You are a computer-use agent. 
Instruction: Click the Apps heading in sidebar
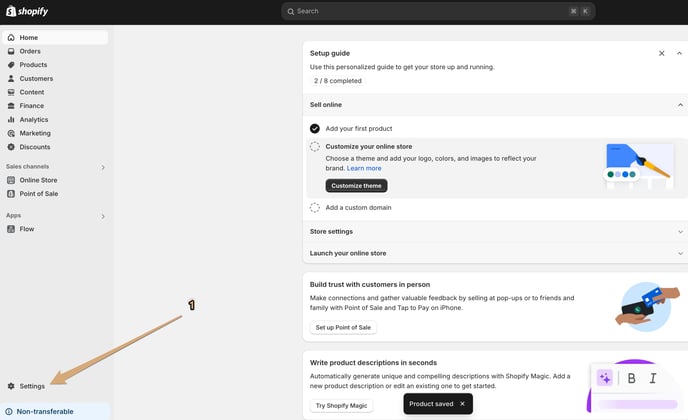point(13,215)
